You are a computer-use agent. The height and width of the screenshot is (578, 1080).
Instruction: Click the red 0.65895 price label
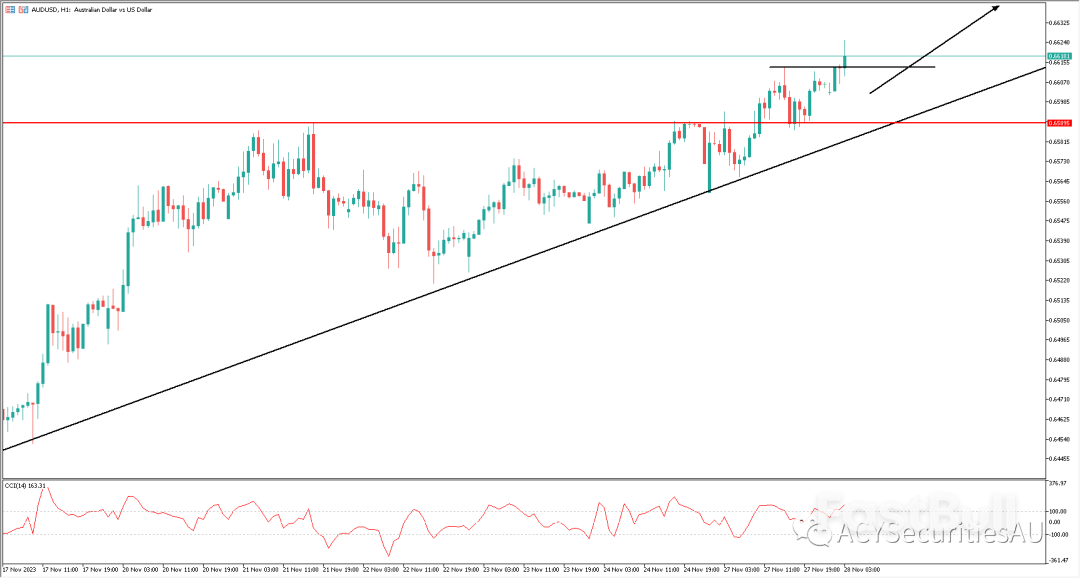coord(1060,123)
